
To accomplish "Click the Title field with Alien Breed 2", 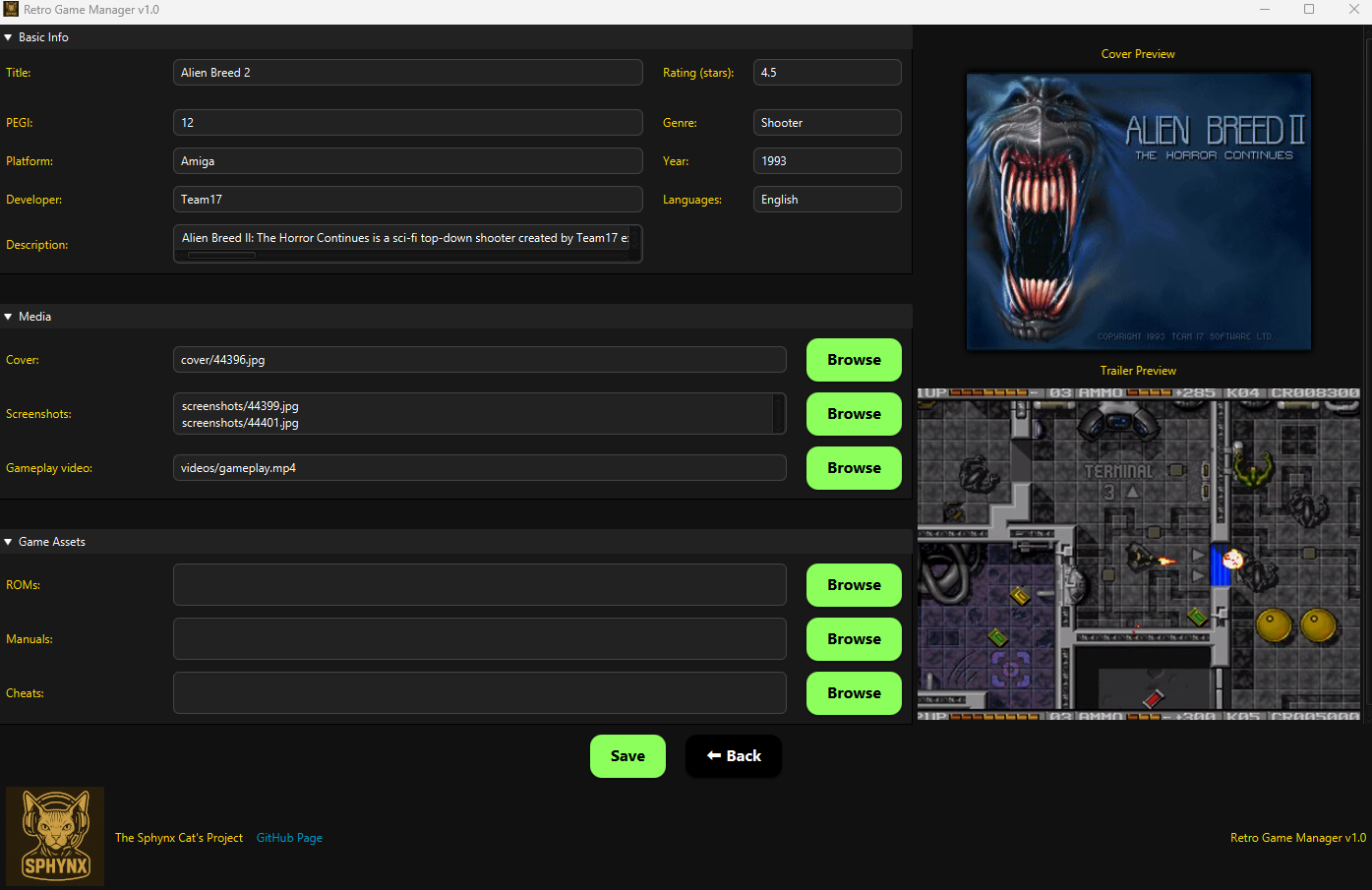I will (407, 73).
